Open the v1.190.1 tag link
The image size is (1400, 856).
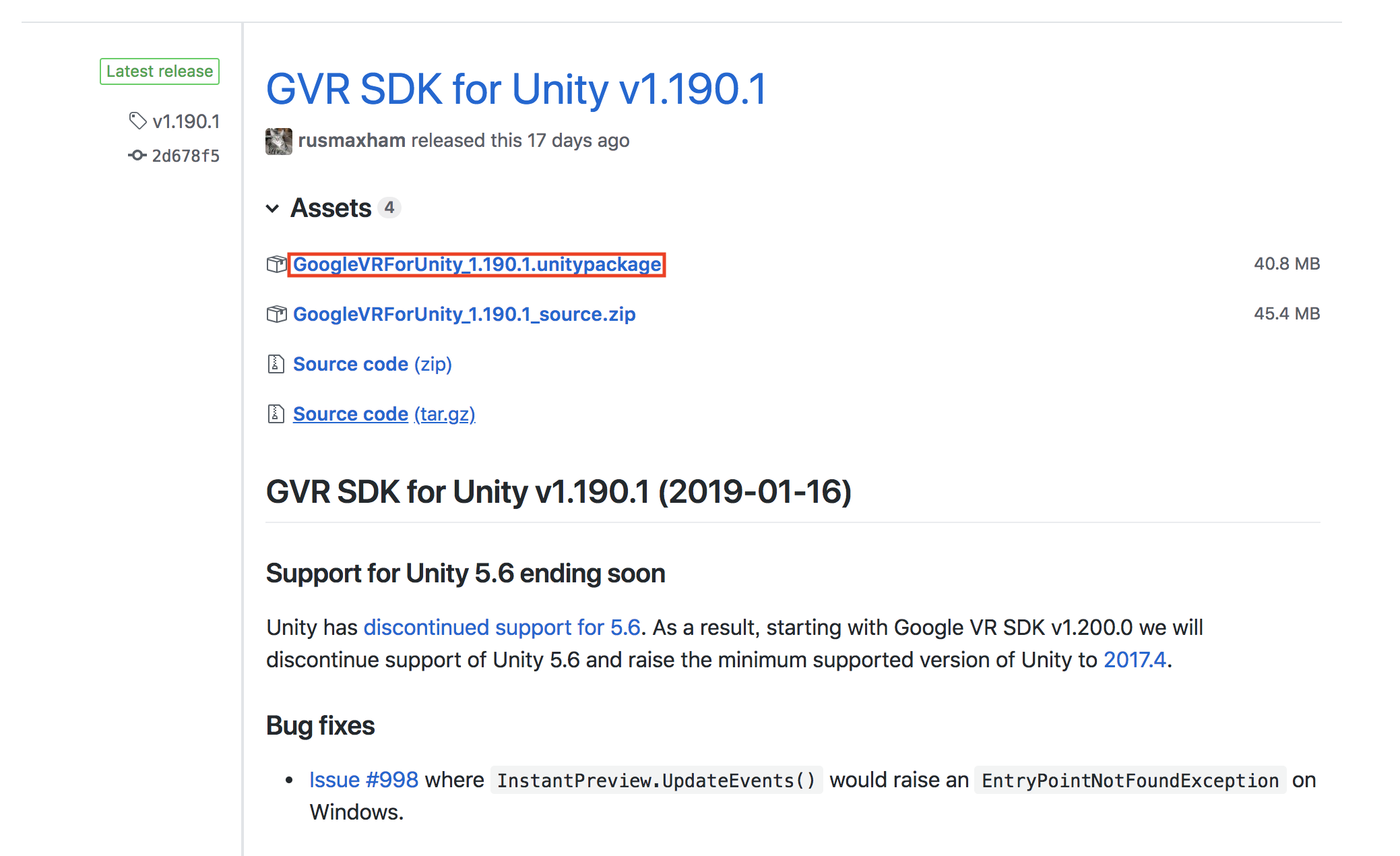coord(186,121)
